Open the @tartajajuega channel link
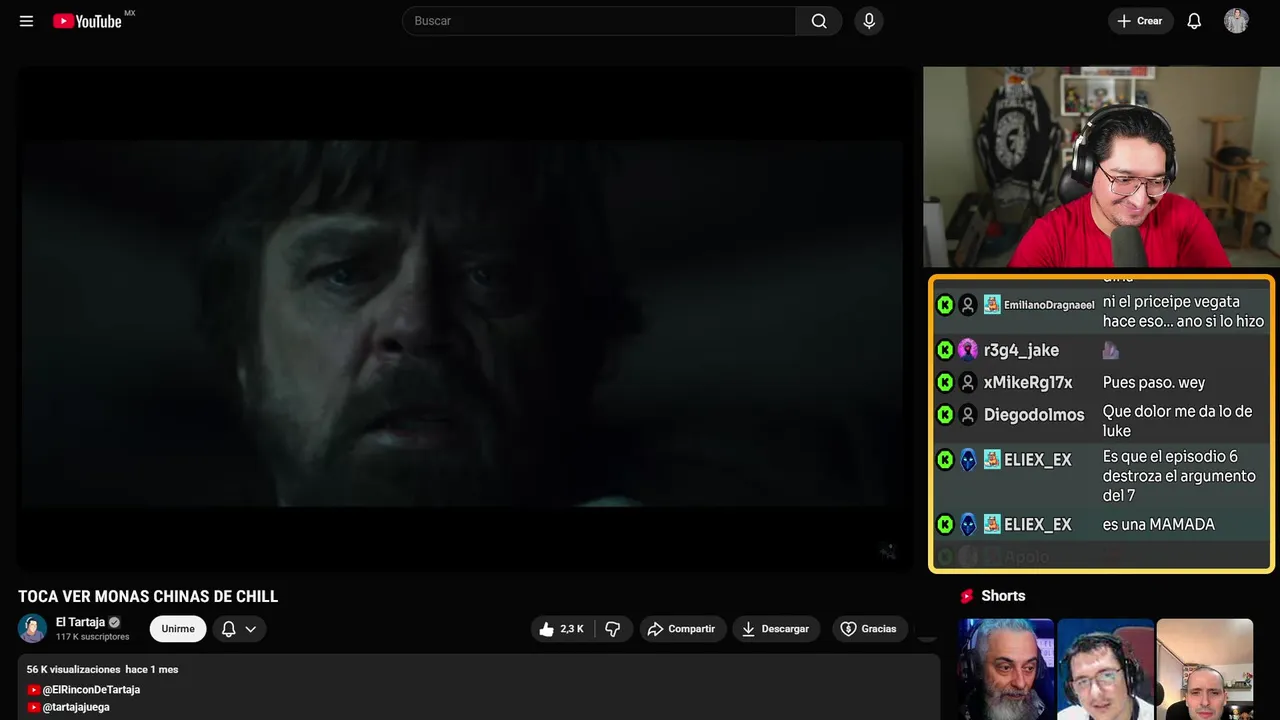Screen dimensions: 1280x720 point(76,707)
